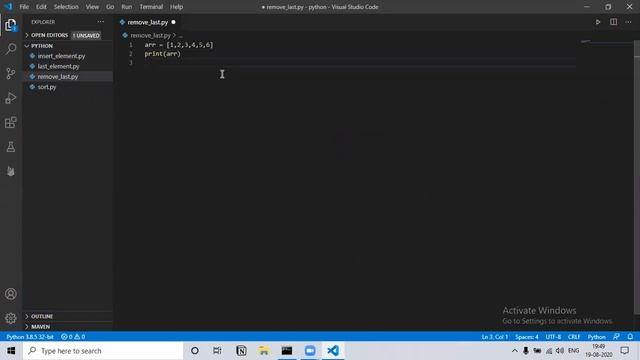Click the code minimap preview
Image resolution: width=640 pixels, height=360 pixels.
tap(586, 42)
